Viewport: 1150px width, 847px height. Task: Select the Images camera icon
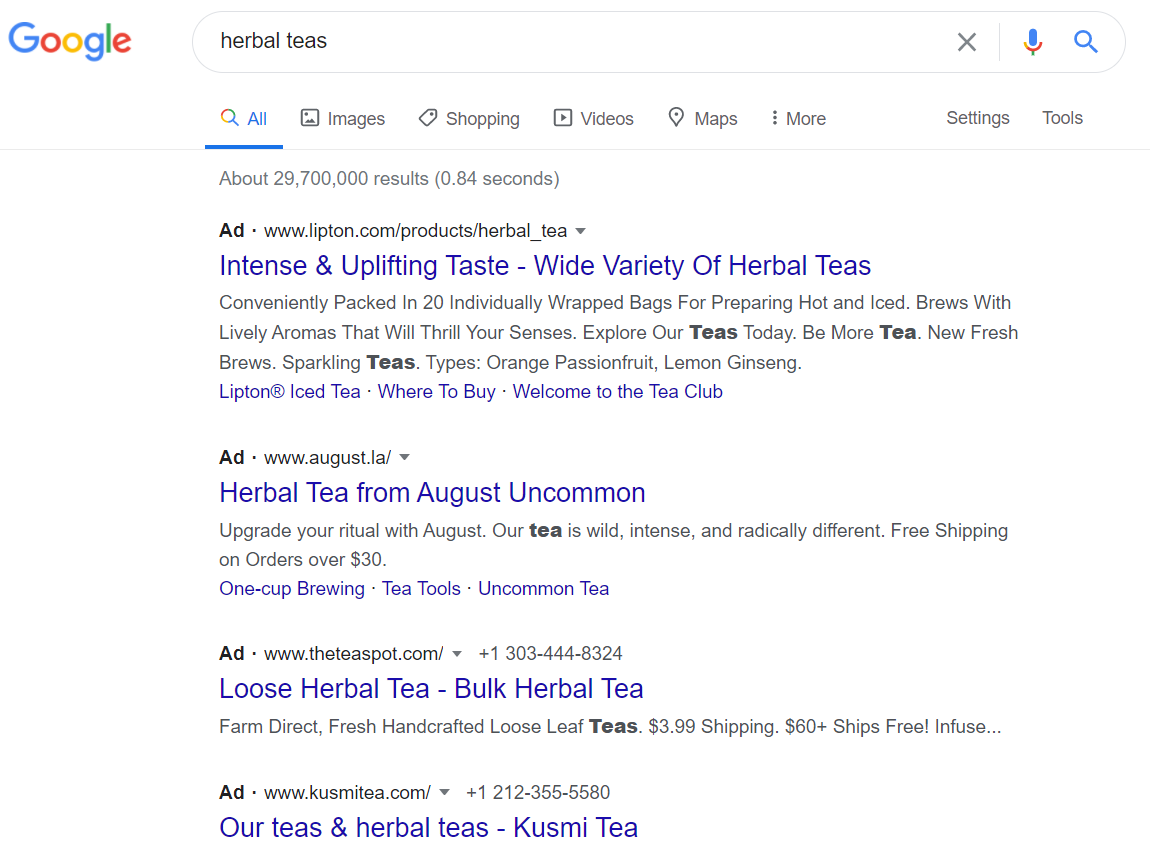click(310, 118)
